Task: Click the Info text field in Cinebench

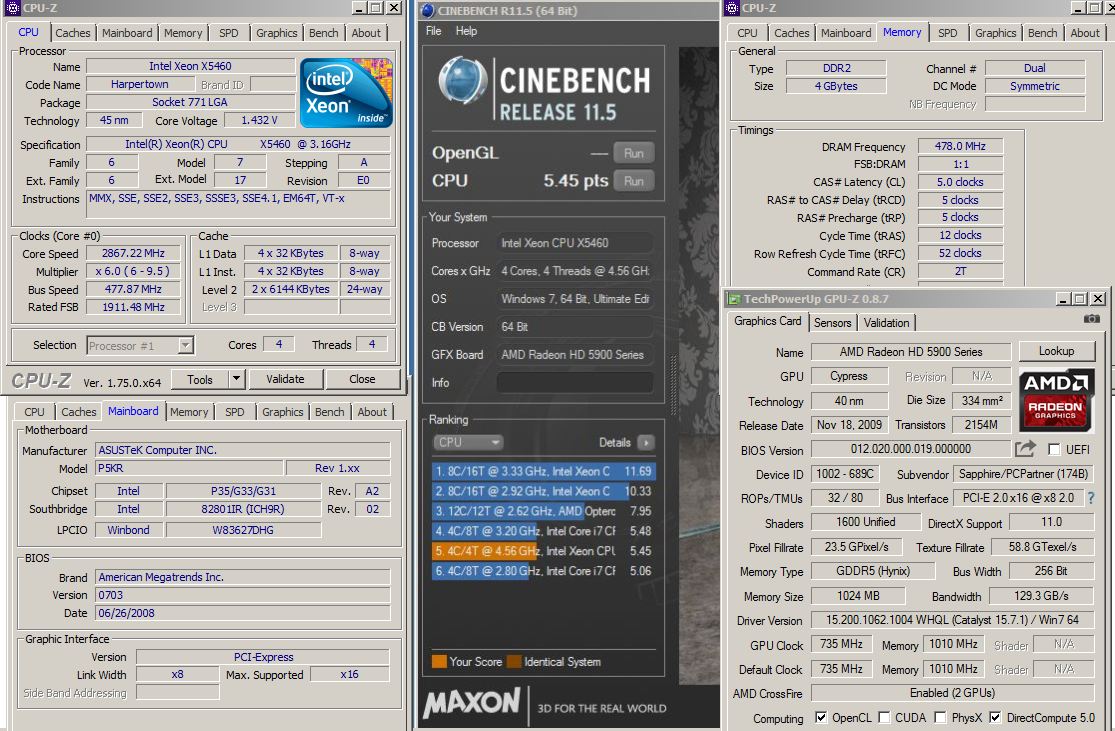Action: tap(574, 382)
